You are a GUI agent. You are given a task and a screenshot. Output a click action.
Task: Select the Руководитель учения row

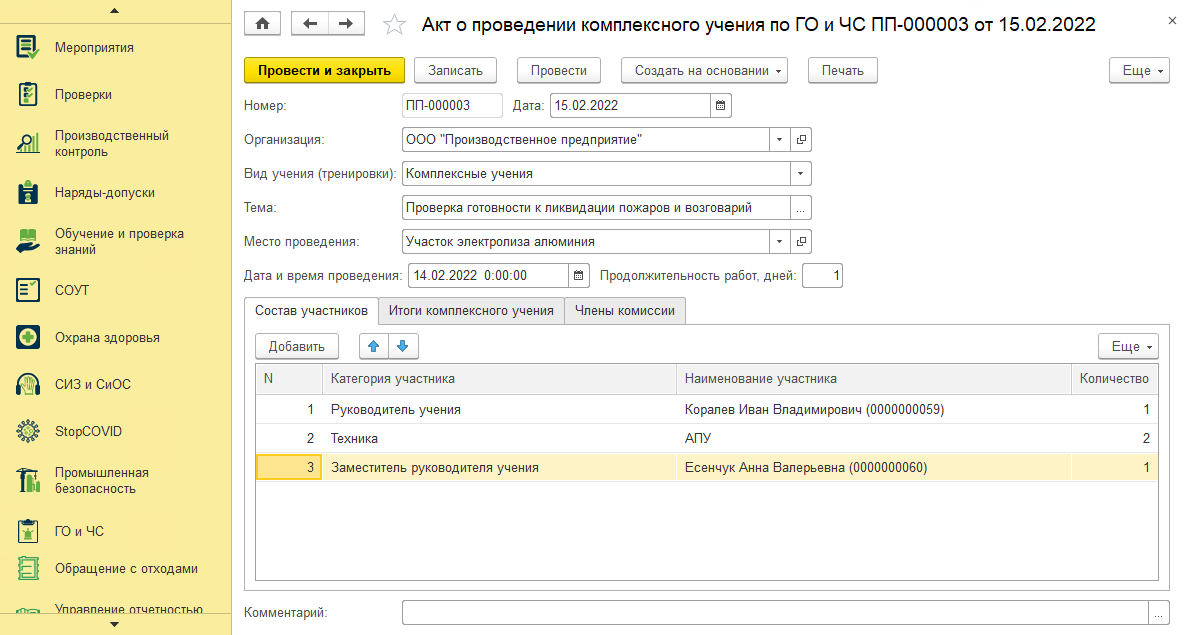(x=707, y=410)
